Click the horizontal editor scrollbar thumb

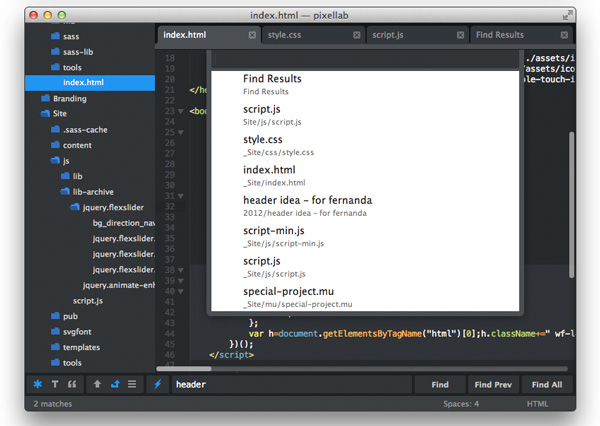point(184,369)
